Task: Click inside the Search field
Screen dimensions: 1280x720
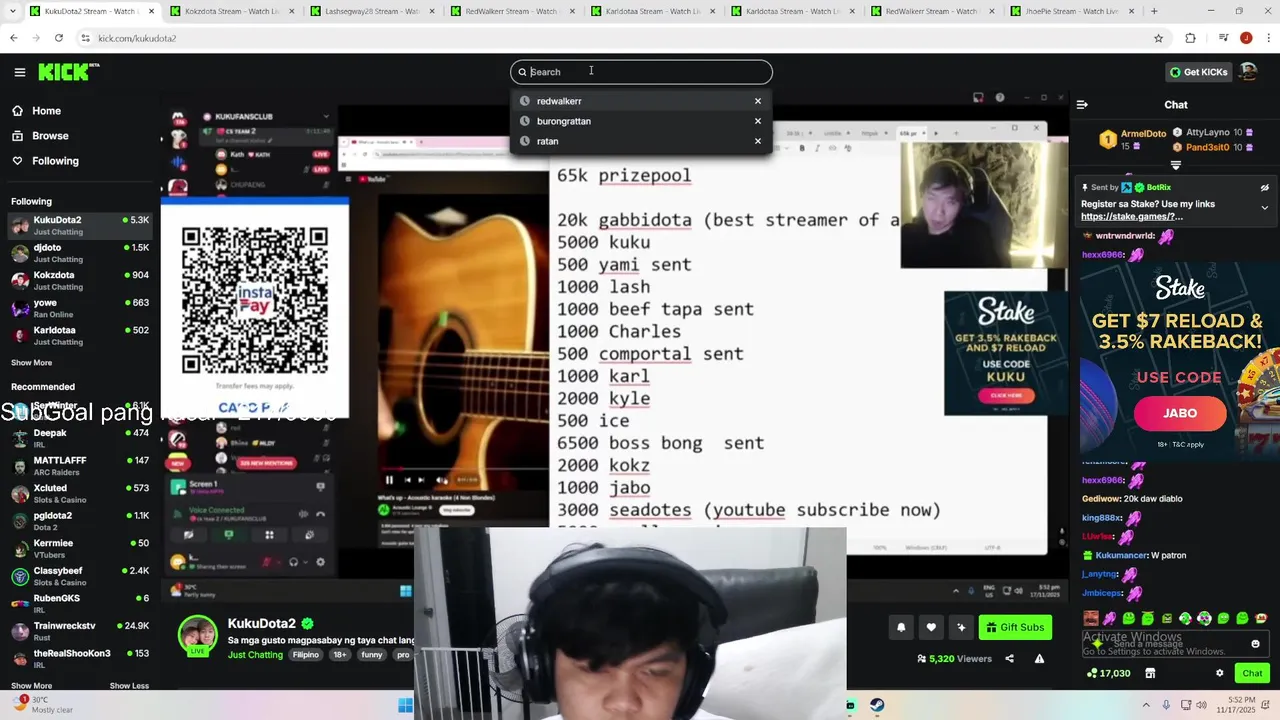Action: tap(641, 72)
